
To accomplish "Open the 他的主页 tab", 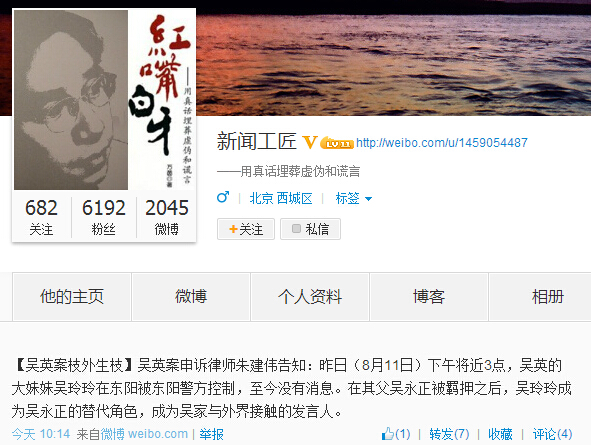I will tap(72, 297).
